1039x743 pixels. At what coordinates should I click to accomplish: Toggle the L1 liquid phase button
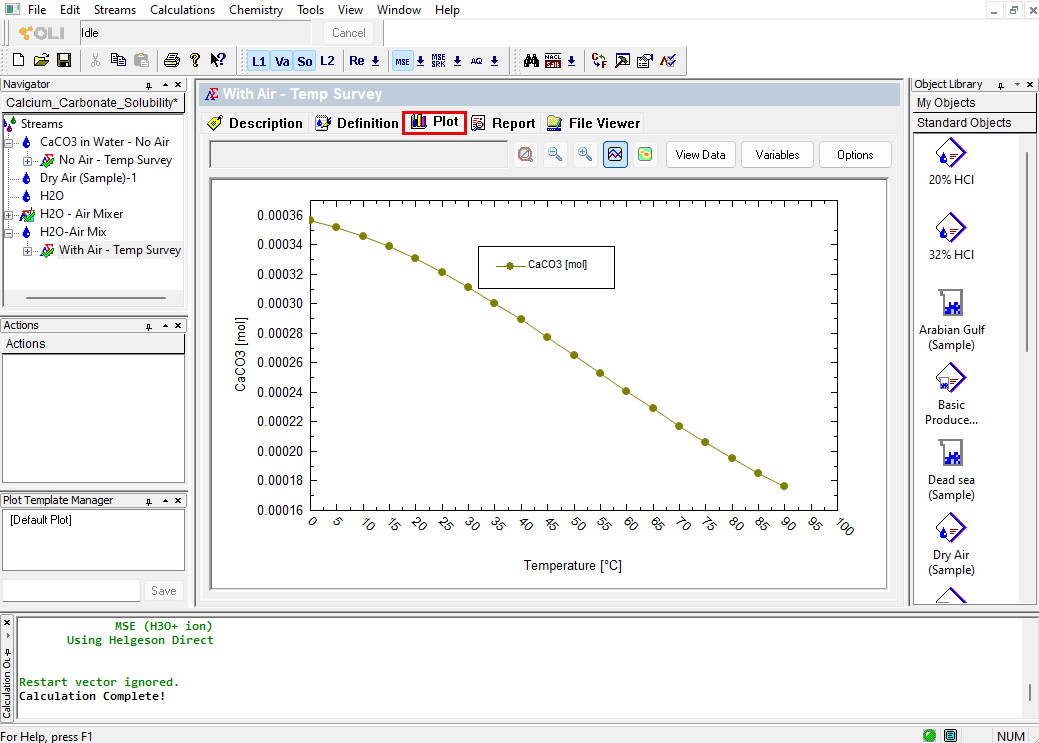pyautogui.click(x=259, y=61)
